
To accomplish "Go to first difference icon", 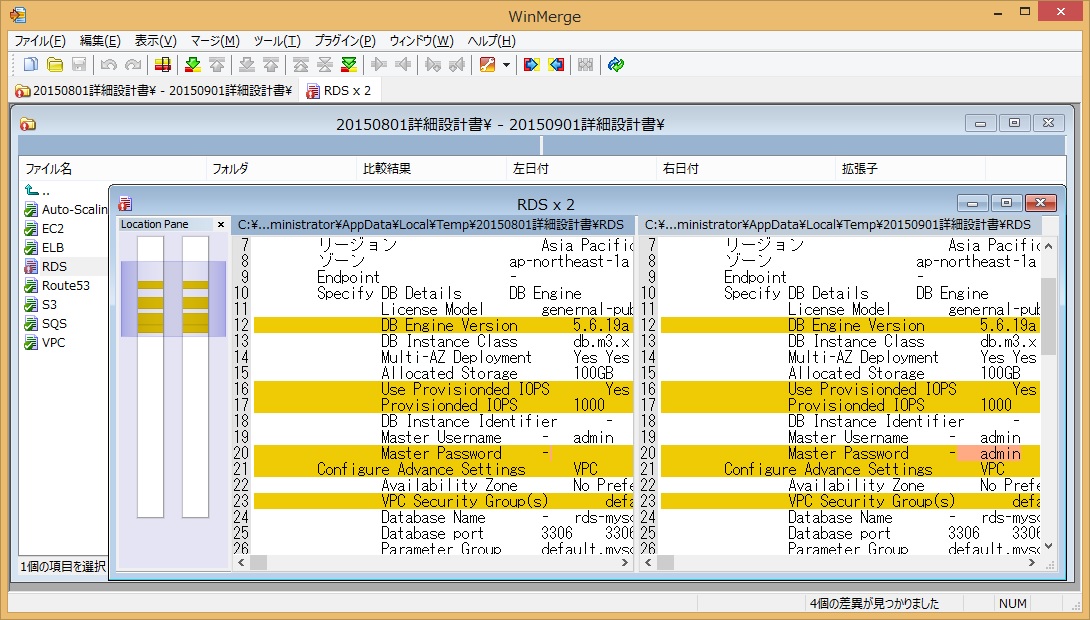I will [301, 65].
